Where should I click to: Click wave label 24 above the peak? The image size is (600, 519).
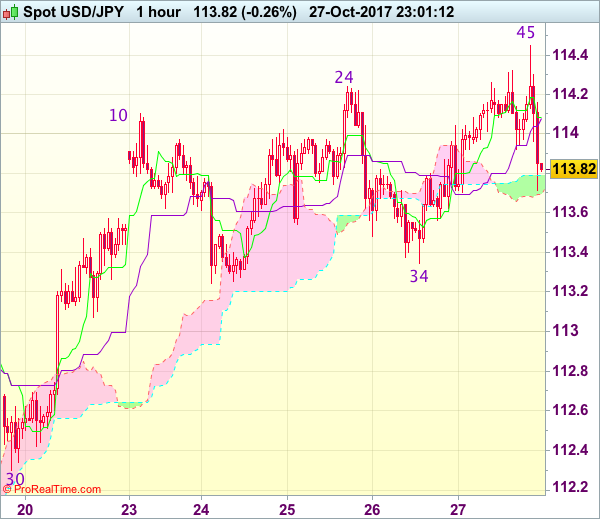[344, 77]
